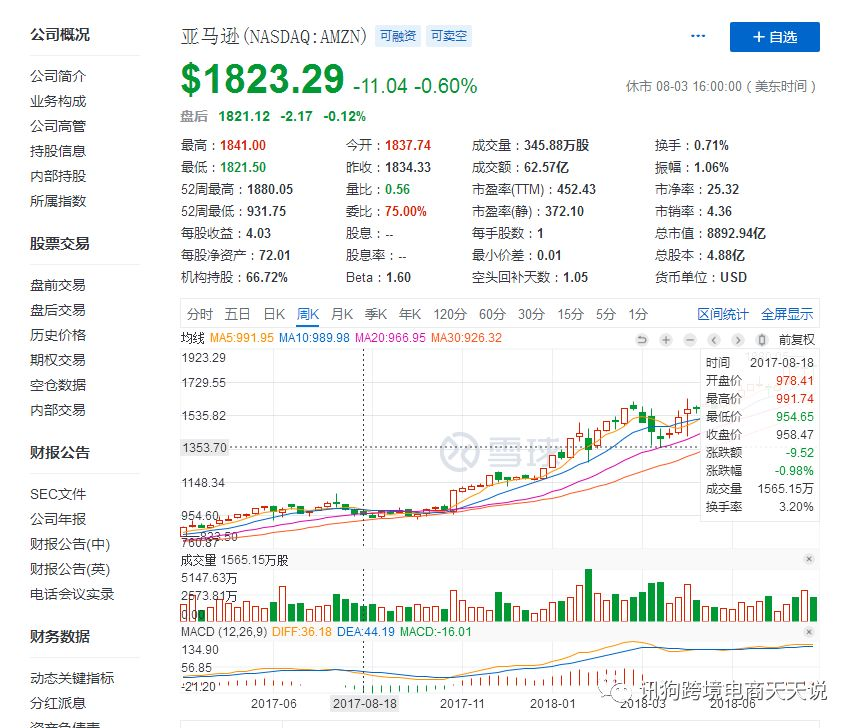Screen dimensions: 855x728
Task: Switch to the 五日 chart tab
Action: coord(237,314)
